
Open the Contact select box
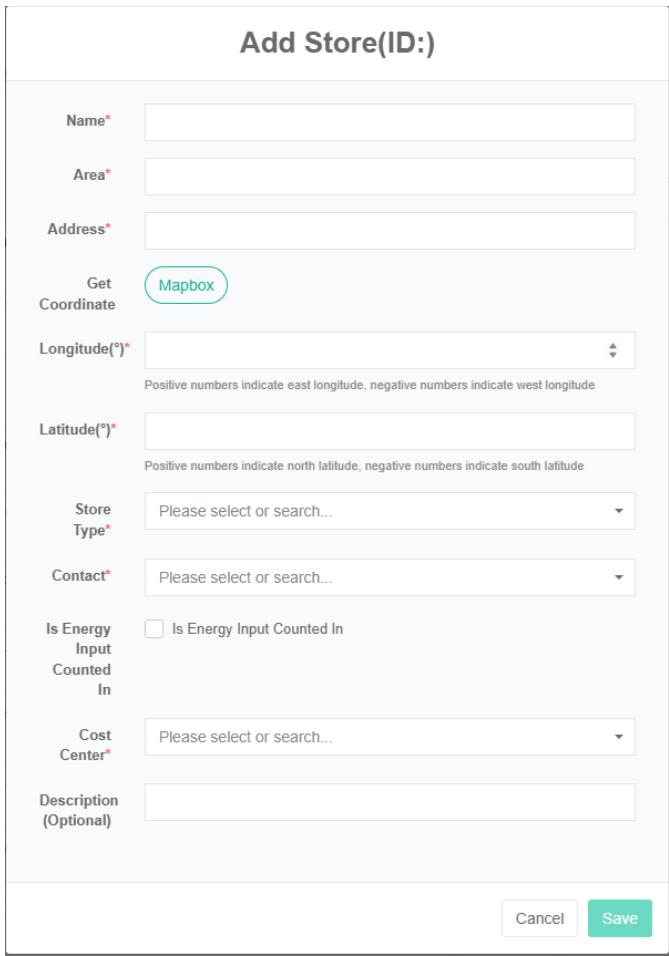pos(380,577)
